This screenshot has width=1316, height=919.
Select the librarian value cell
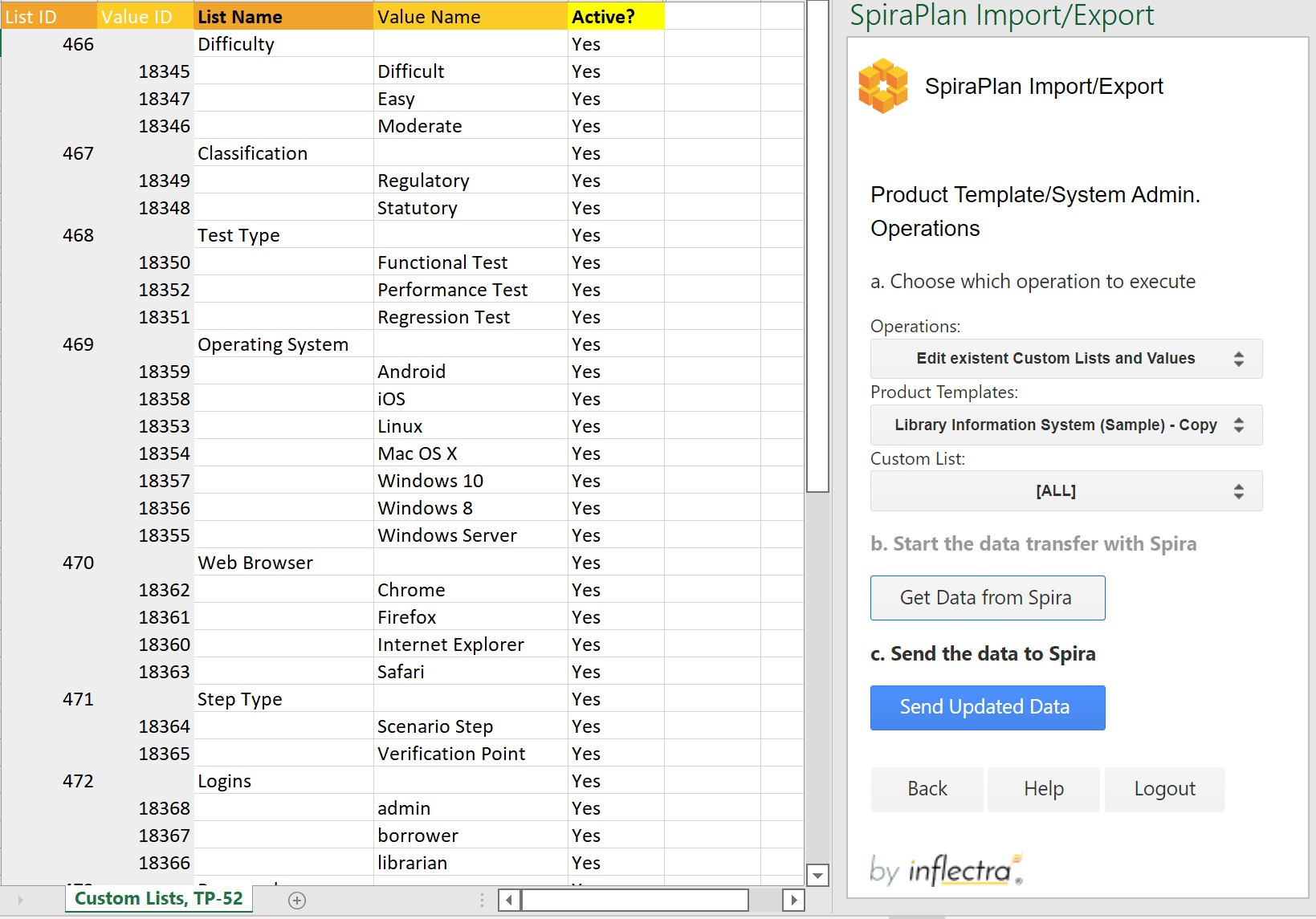[471, 863]
